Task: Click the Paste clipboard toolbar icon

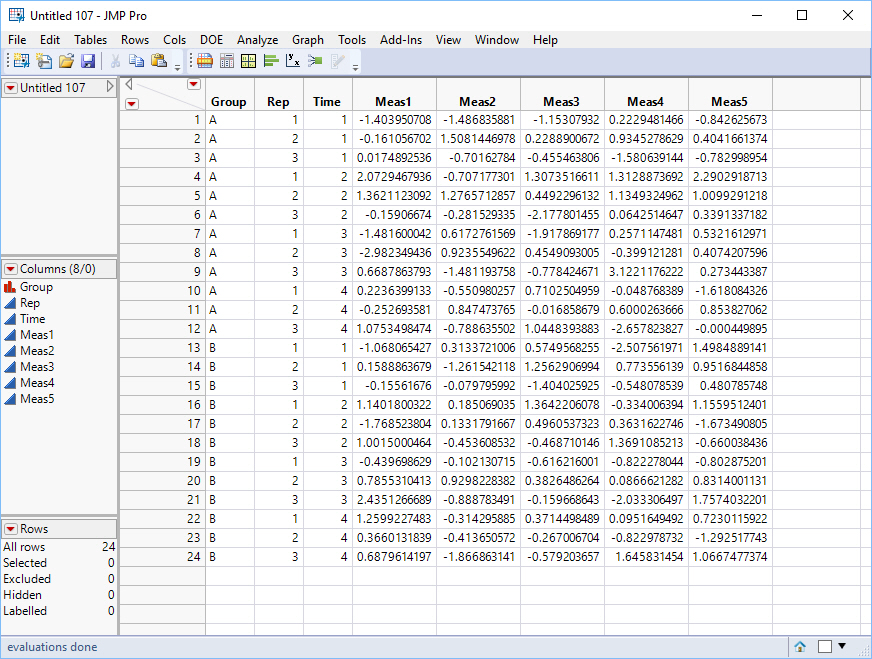Action: (157, 61)
